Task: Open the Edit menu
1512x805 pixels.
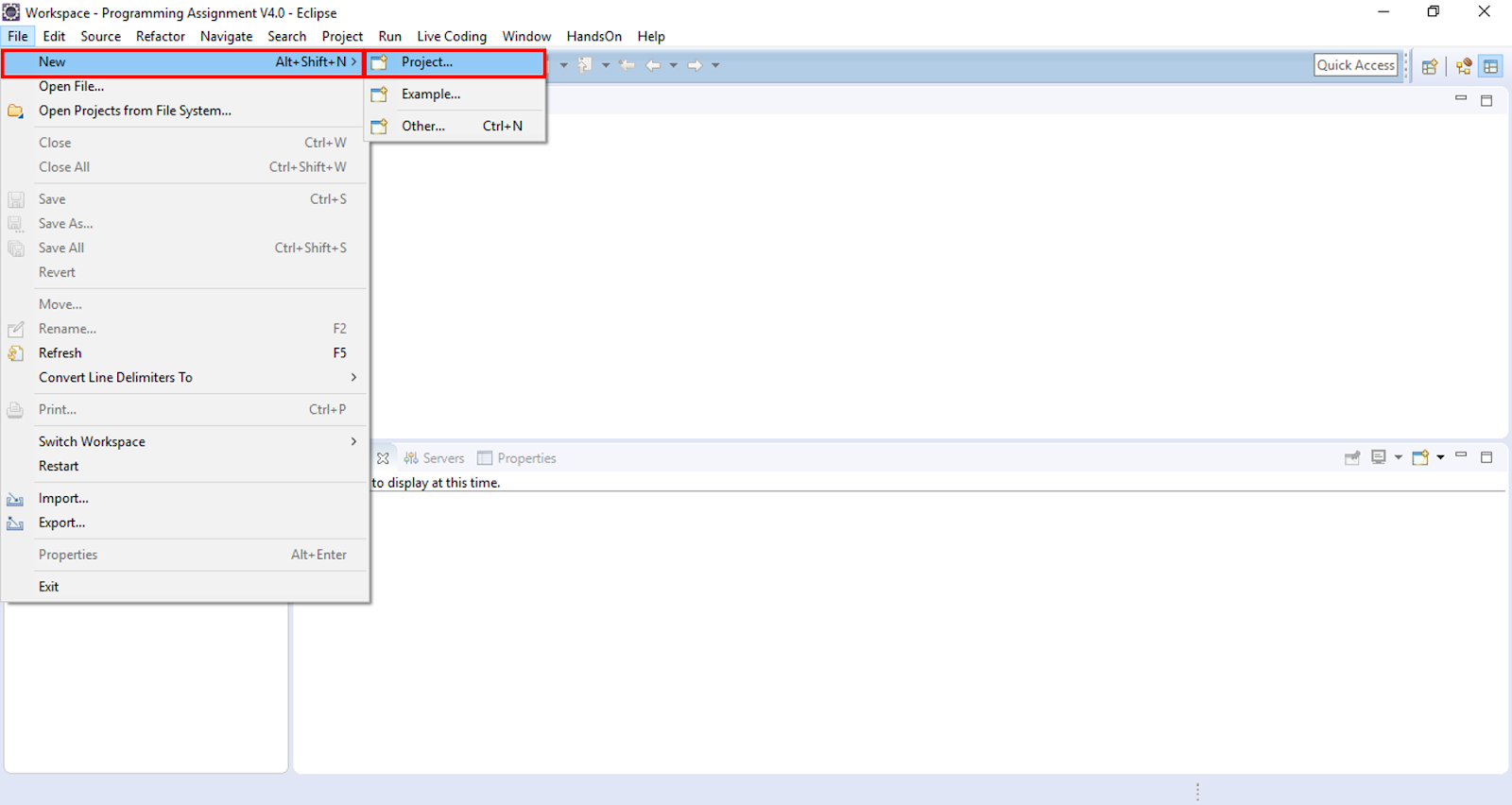Action: [x=54, y=37]
